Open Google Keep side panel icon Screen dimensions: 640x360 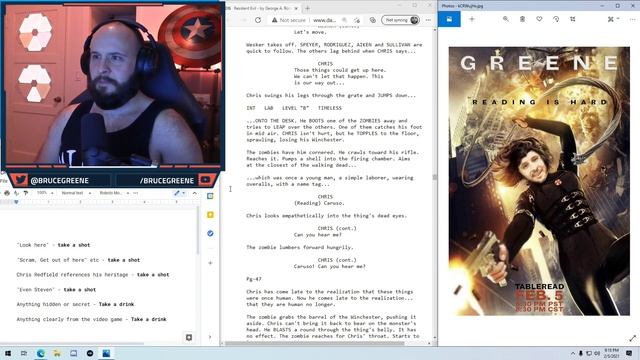[x=210, y=215]
